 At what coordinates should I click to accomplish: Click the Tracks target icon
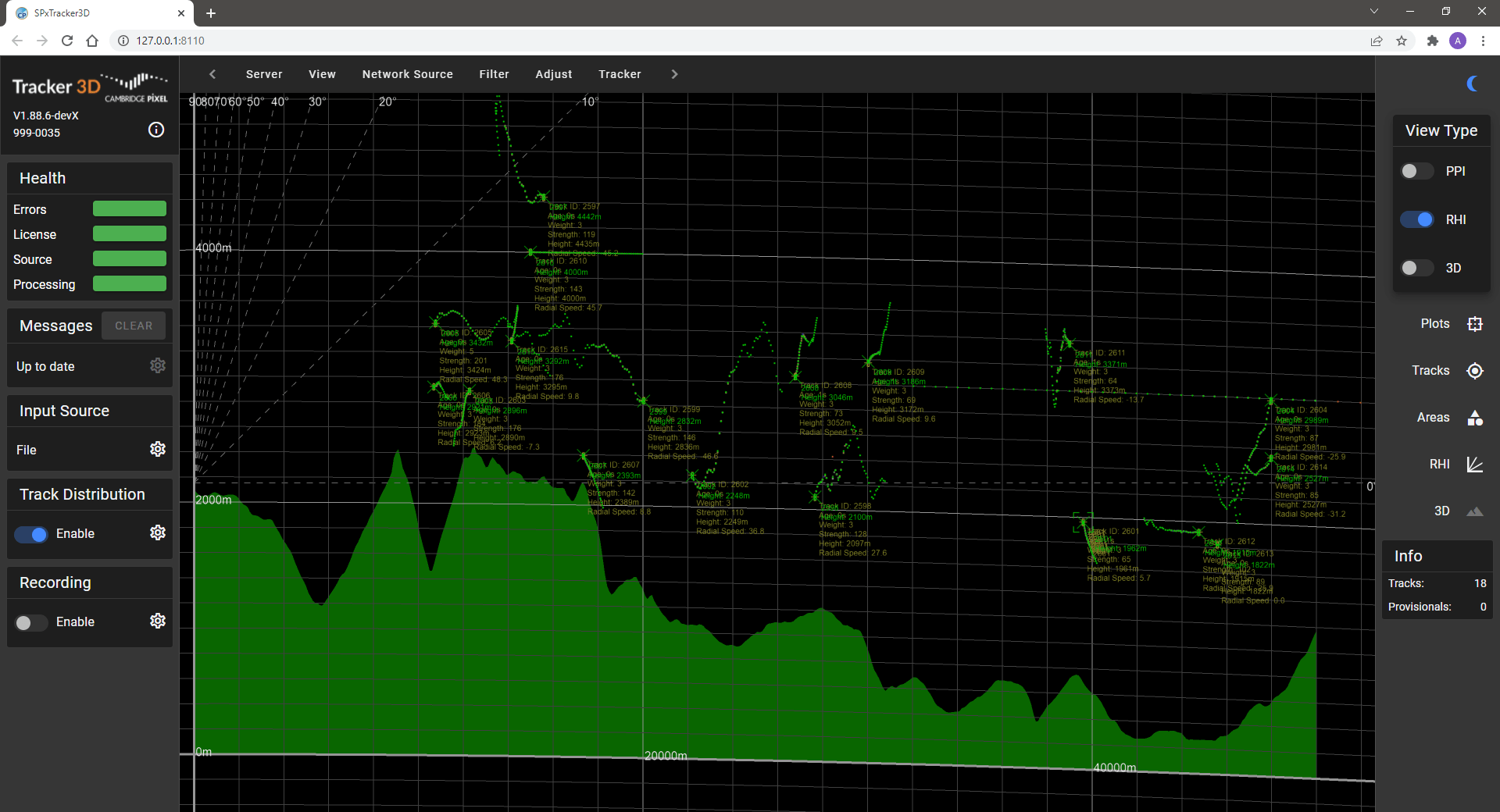(1474, 371)
